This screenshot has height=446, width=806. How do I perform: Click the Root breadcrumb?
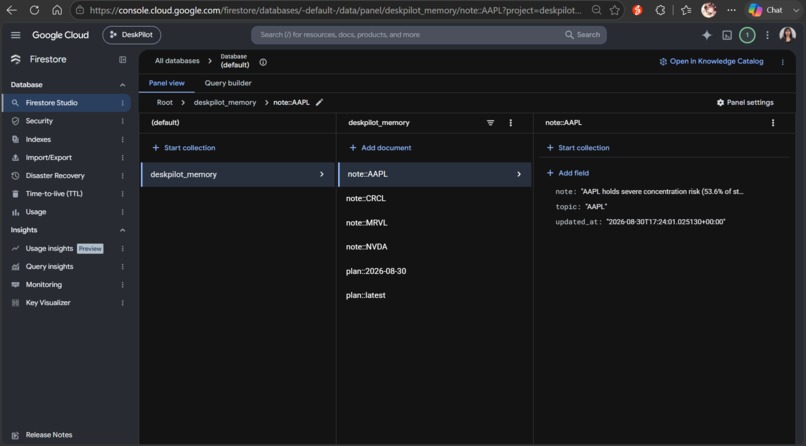164,102
